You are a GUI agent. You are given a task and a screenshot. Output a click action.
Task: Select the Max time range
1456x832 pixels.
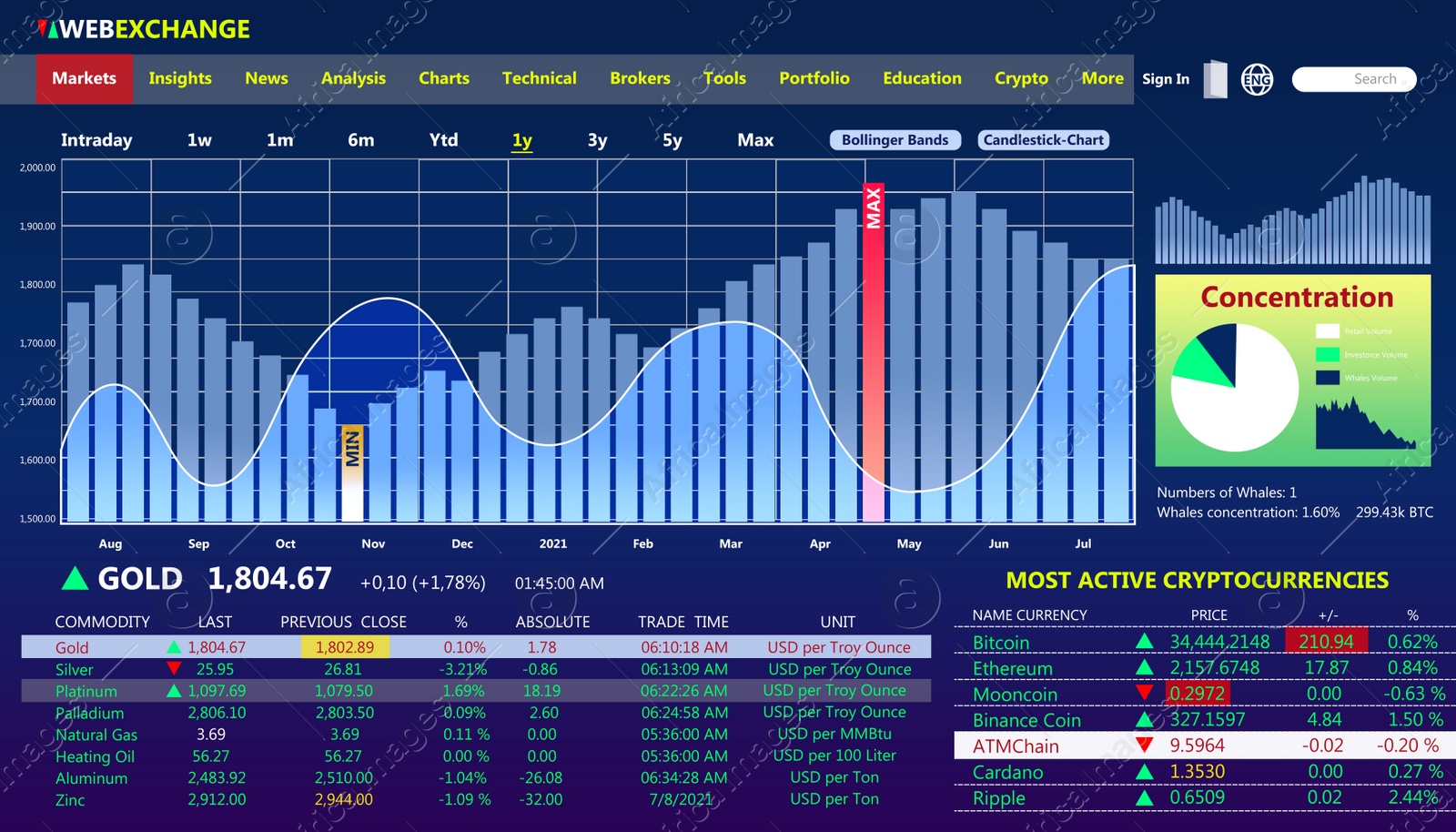tap(755, 140)
